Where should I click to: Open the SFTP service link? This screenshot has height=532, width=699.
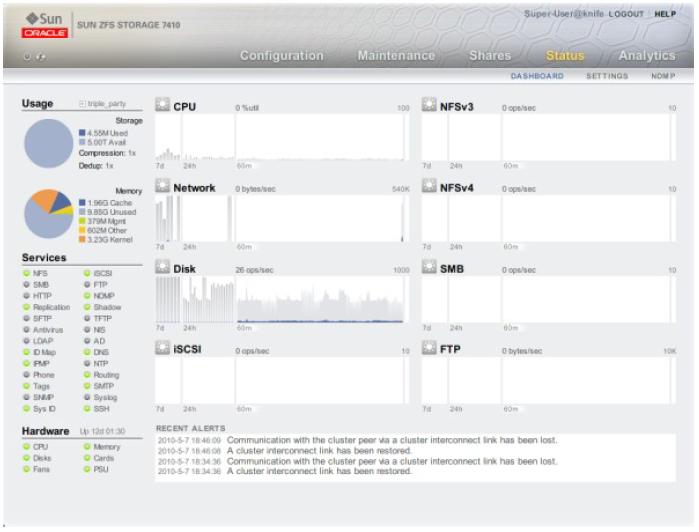[42, 318]
